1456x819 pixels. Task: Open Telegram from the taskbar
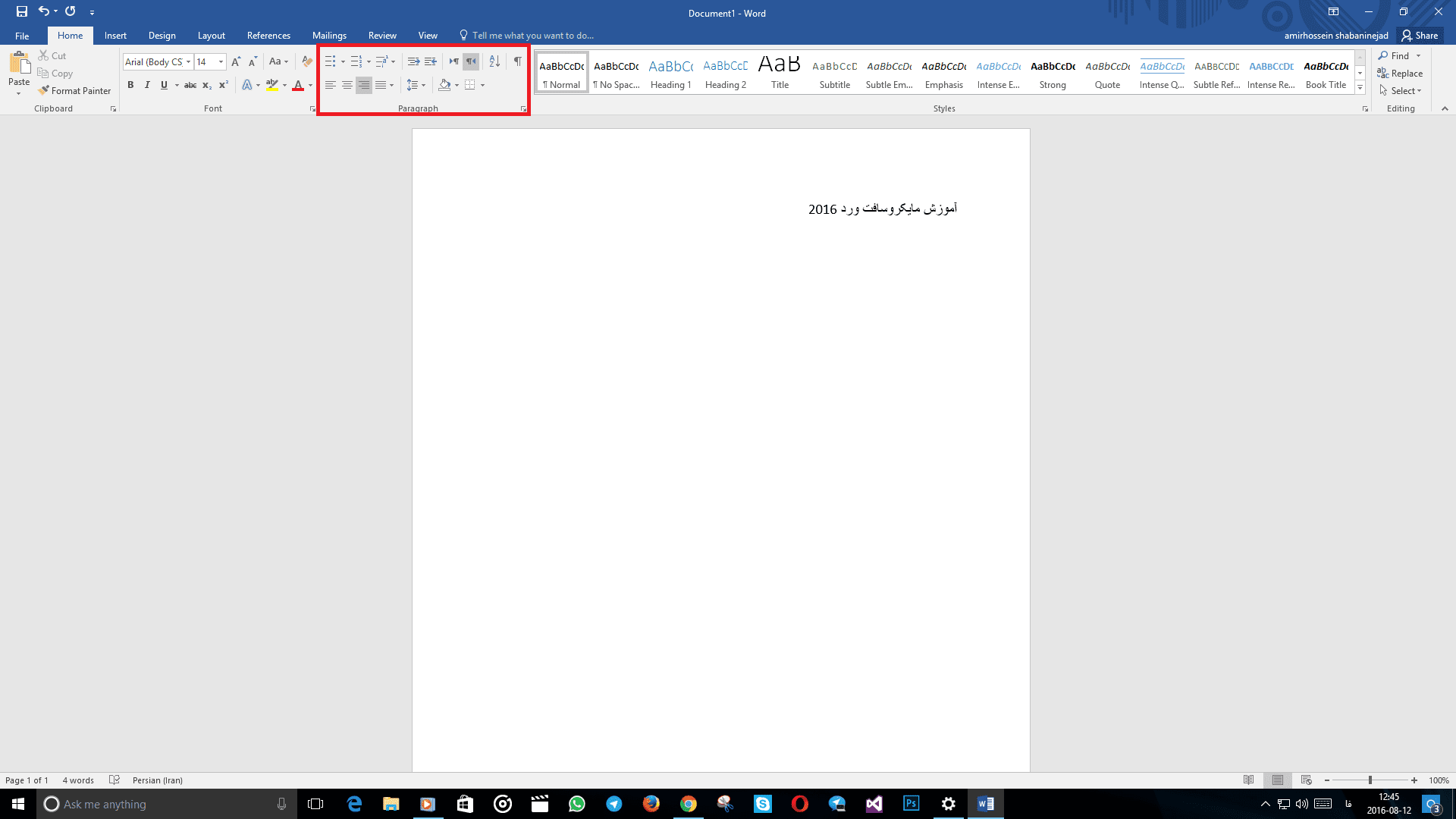click(x=614, y=804)
